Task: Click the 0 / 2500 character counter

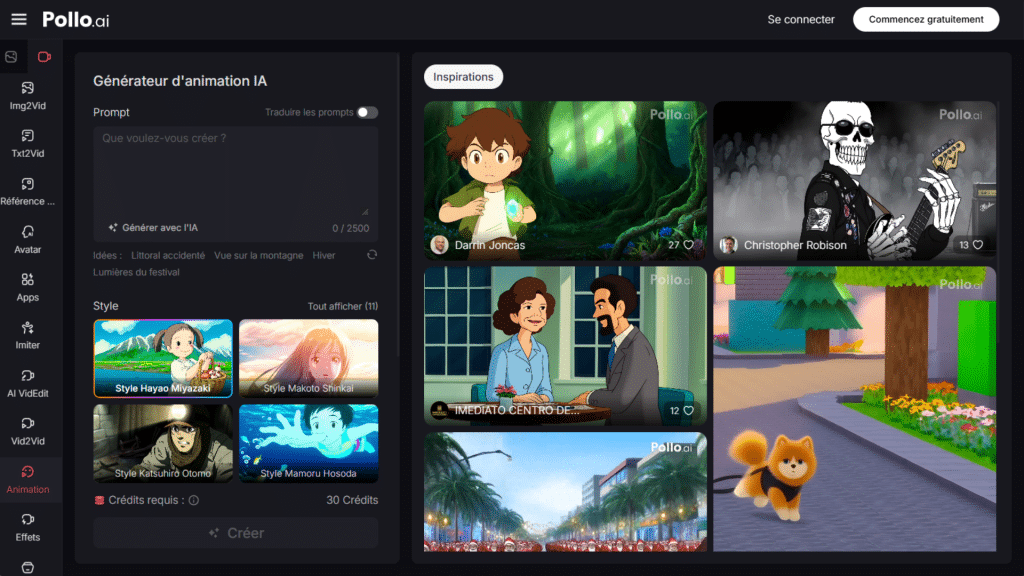Action: click(x=351, y=229)
